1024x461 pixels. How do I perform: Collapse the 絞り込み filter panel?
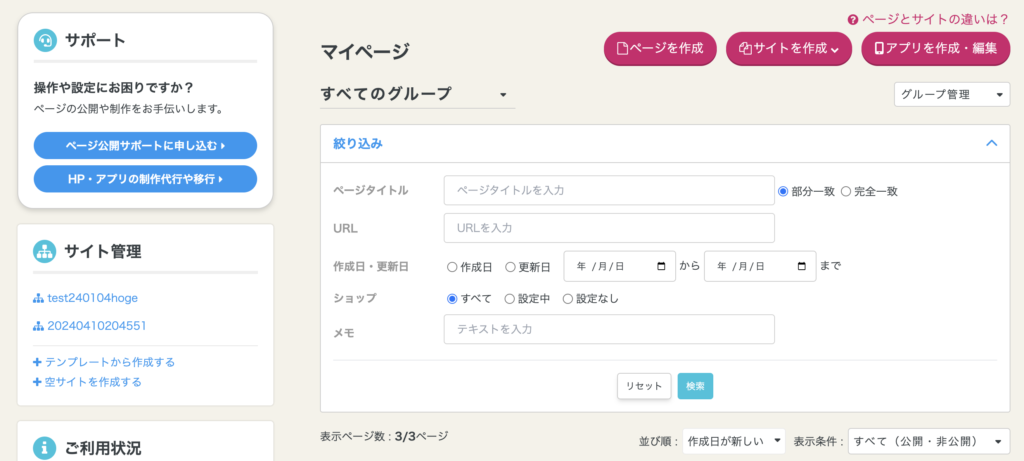click(991, 143)
